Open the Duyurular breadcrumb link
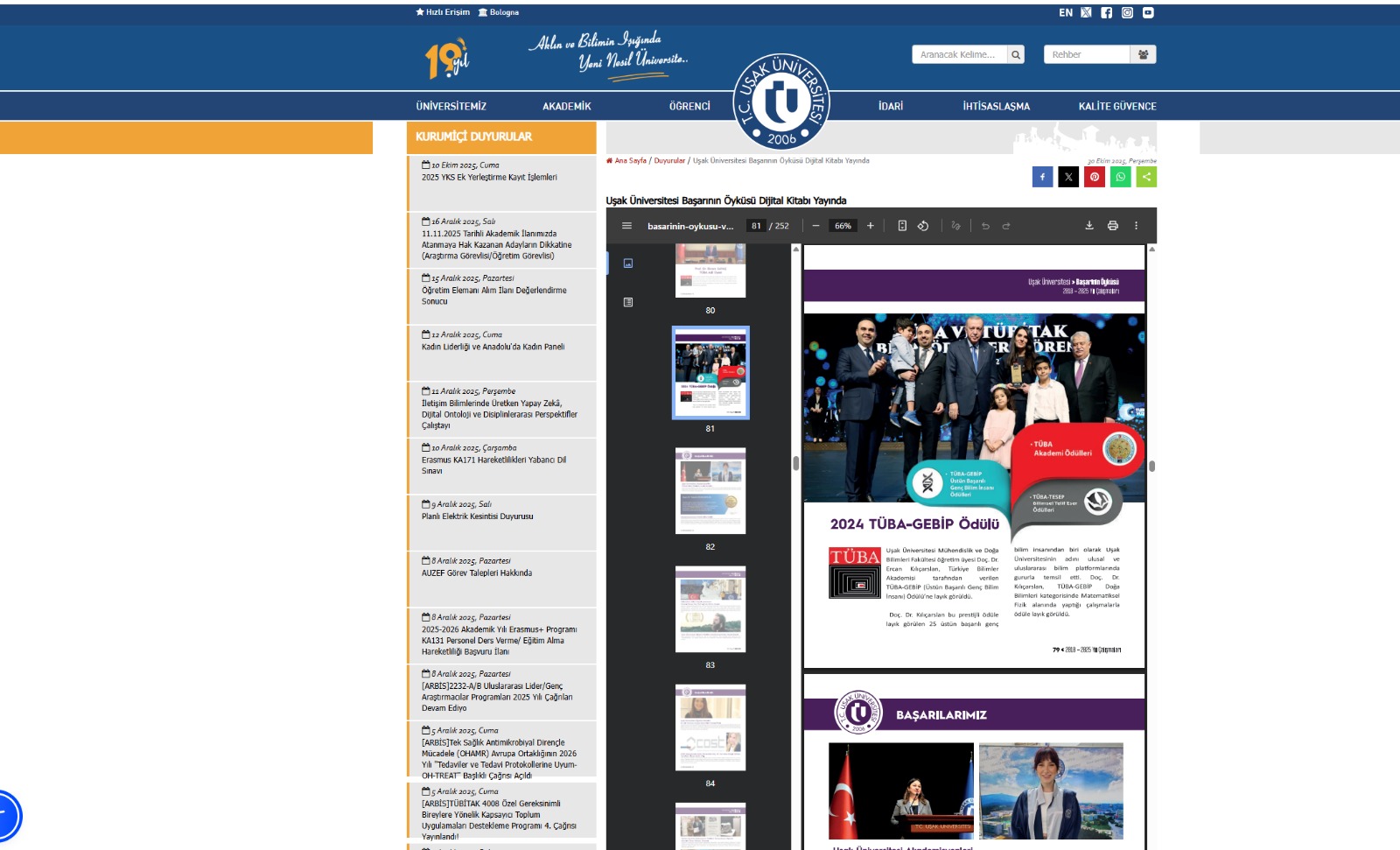This screenshot has height=850, width=1400. [669, 161]
